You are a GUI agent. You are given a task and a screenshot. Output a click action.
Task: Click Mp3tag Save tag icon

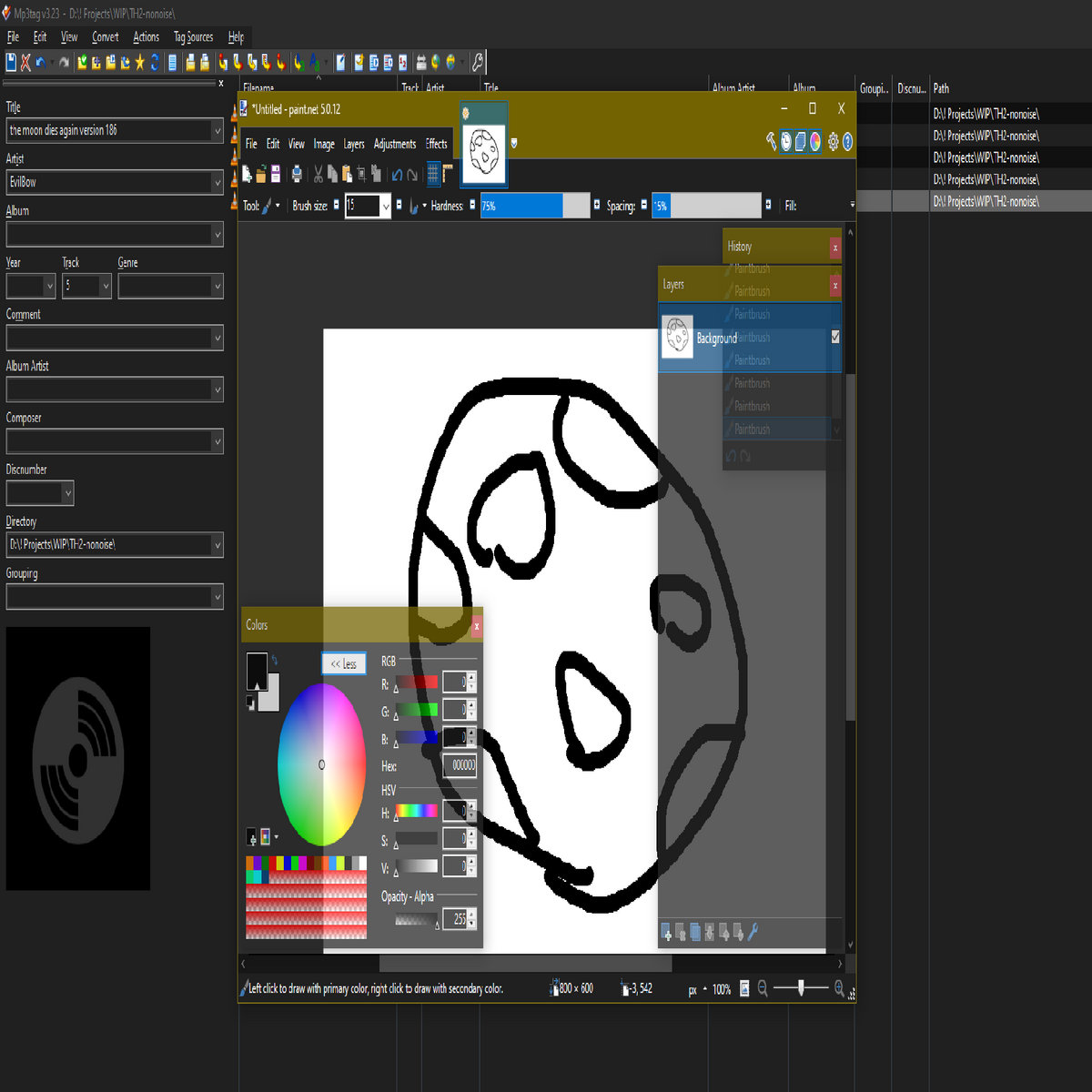click(x=11, y=62)
